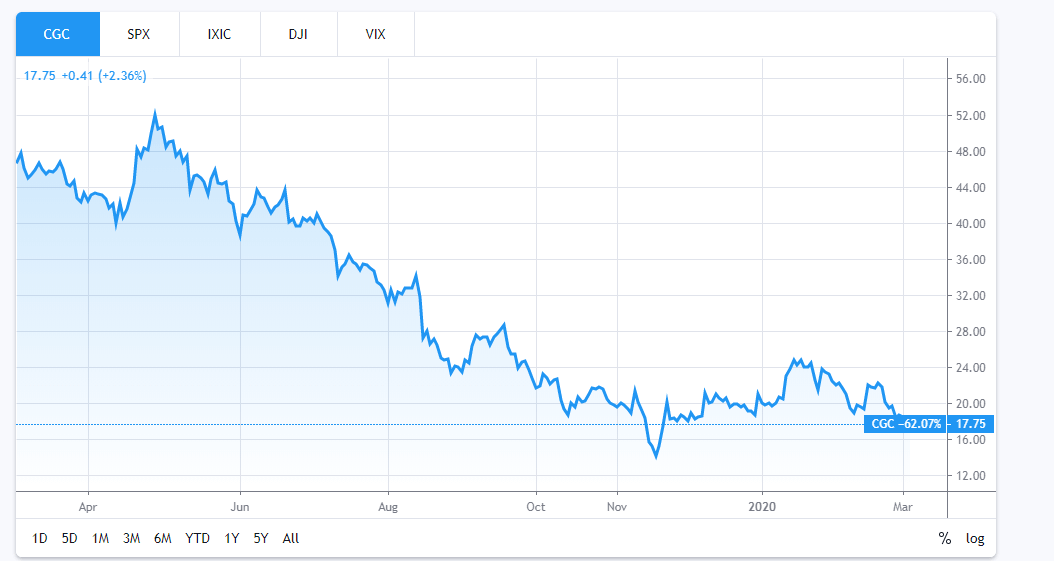Click the 52.00 price axis label
The image size is (1054, 561).
point(971,116)
